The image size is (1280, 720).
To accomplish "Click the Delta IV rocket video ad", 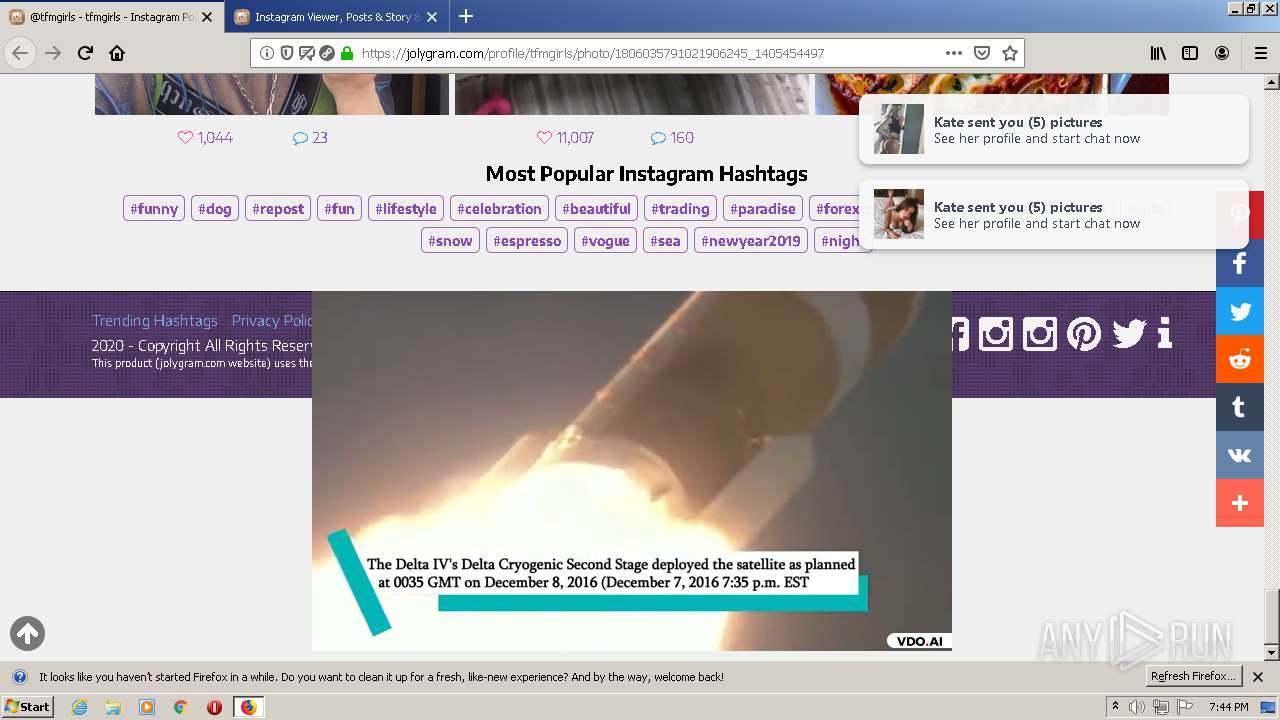I will click(632, 471).
